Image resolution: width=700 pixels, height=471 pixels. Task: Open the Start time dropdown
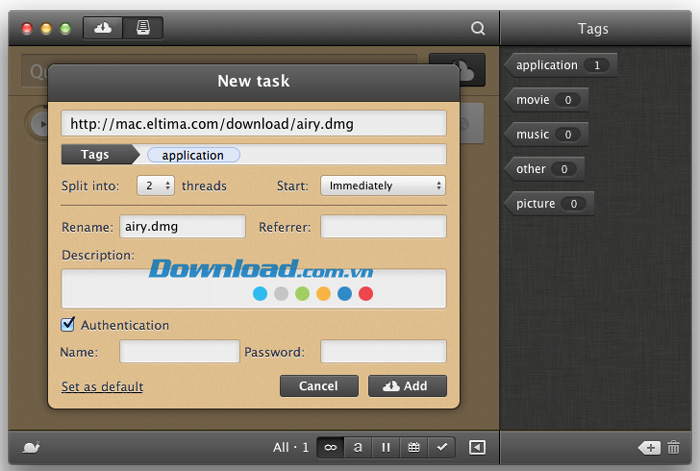pos(382,185)
